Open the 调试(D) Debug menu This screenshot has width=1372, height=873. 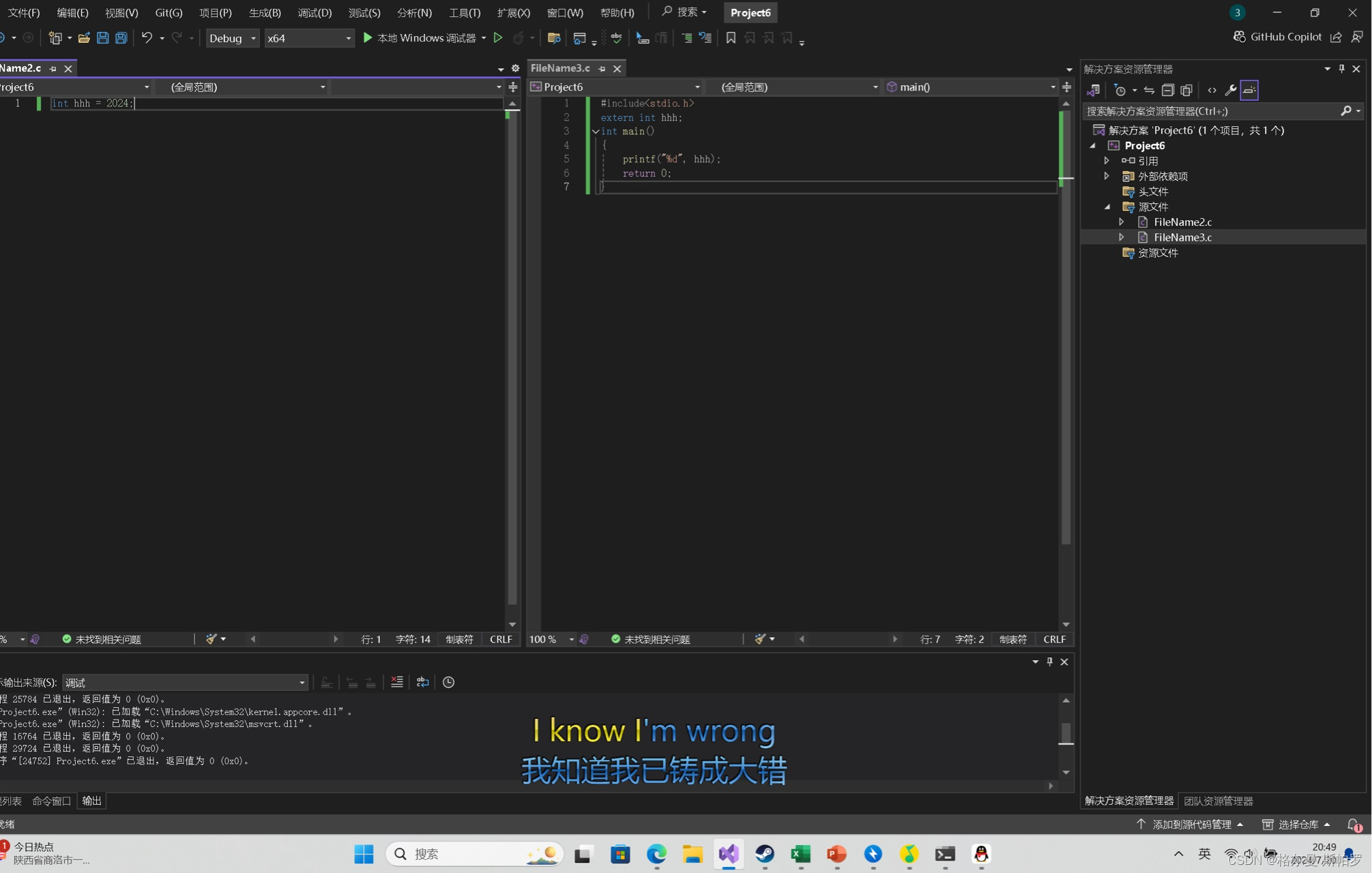(x=315, y=12)
